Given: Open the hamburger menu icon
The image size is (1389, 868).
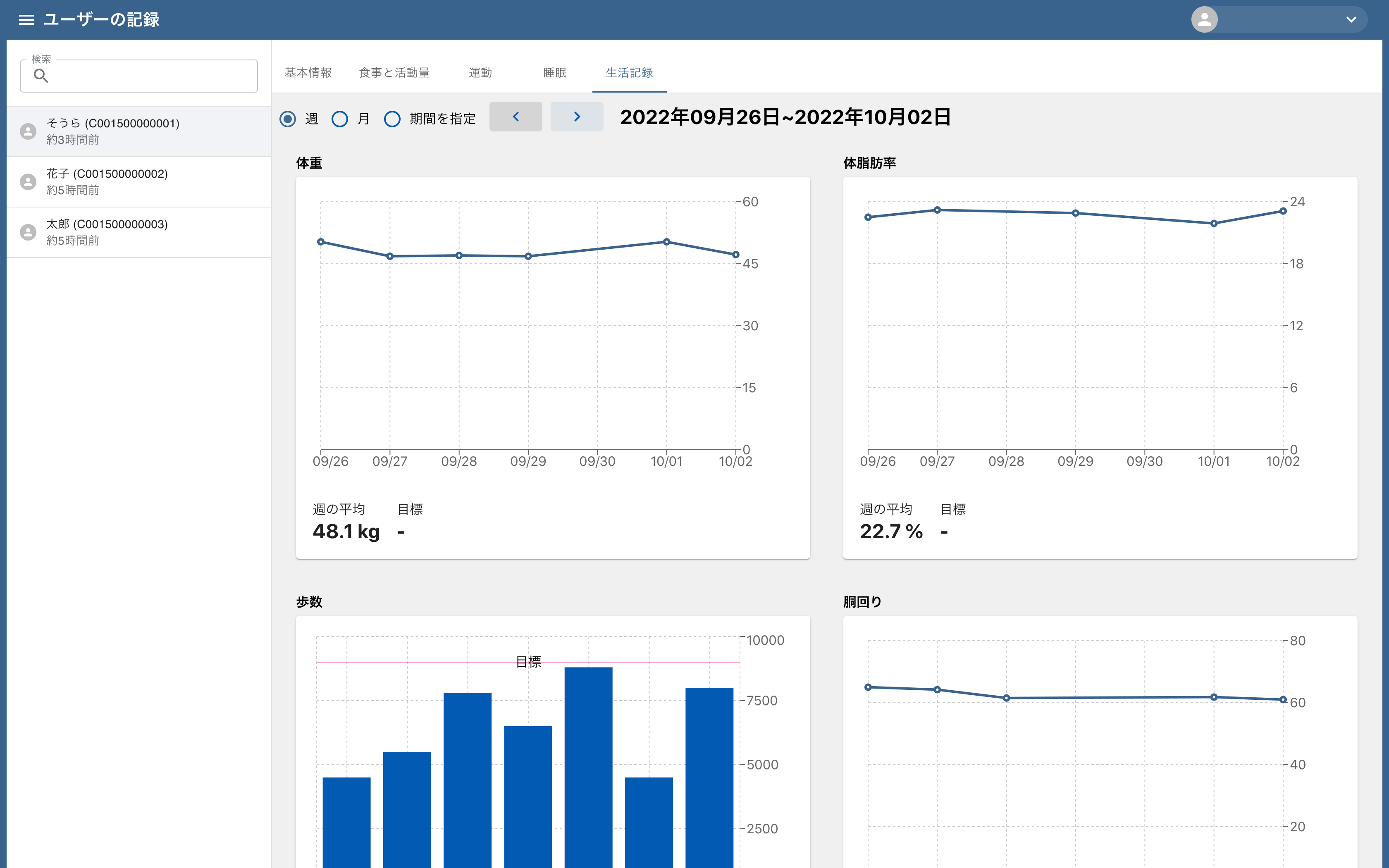Looking at the screenshot, I should (26, 20).
